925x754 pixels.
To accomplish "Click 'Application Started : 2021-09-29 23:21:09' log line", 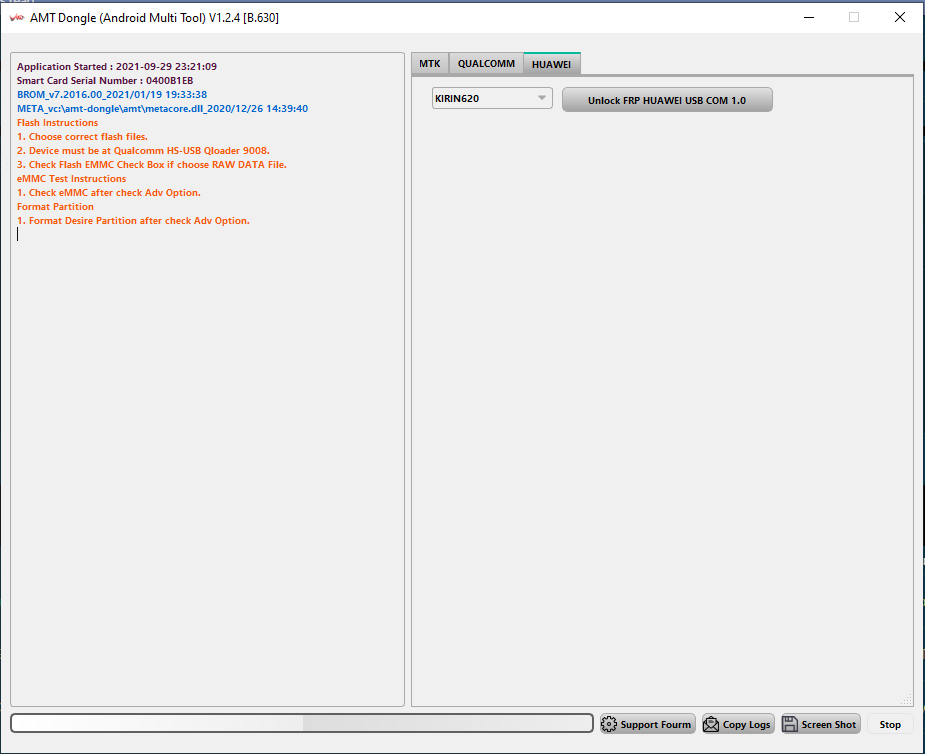I will click(117, 67).
